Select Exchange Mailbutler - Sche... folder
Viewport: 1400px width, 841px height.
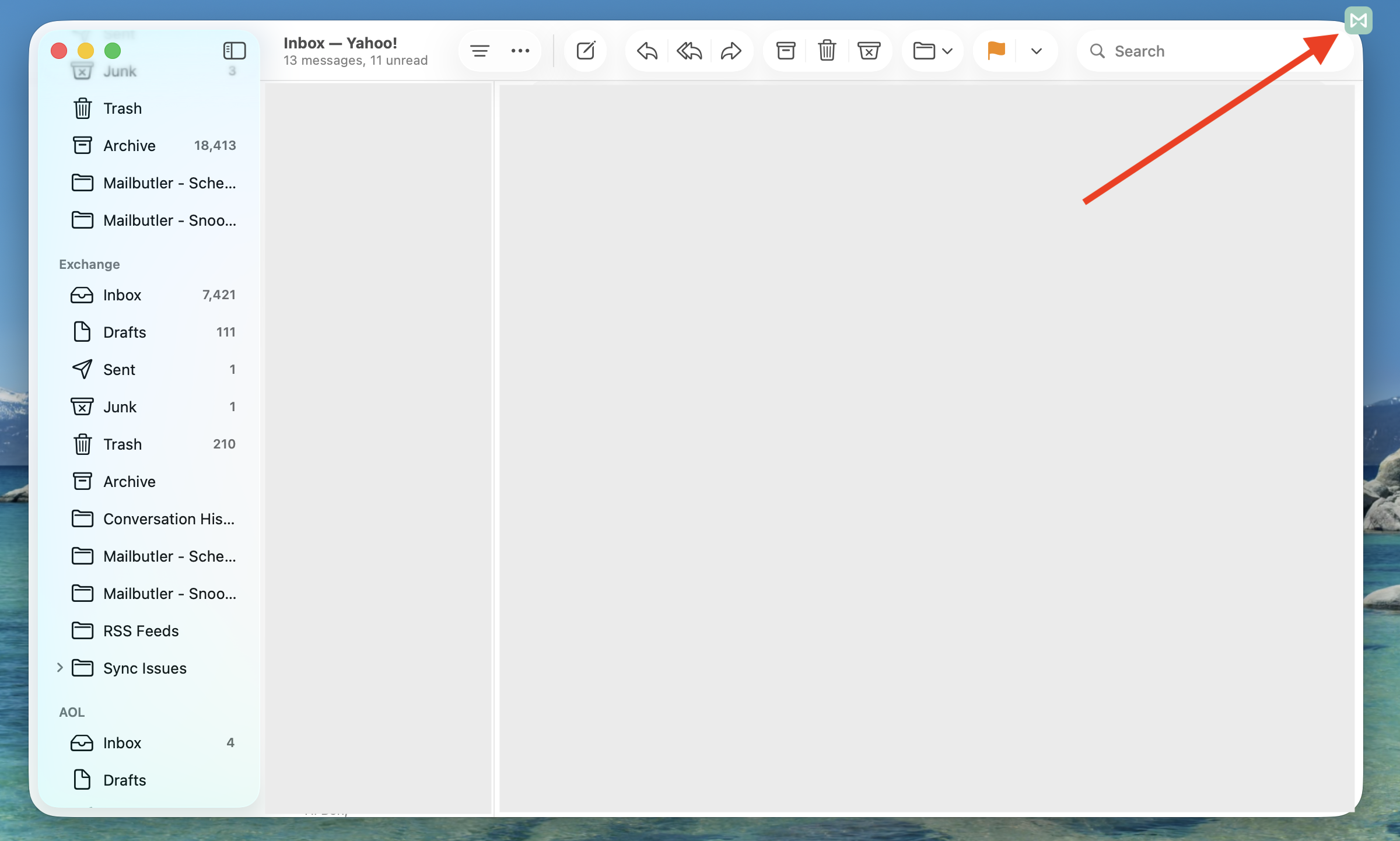tap(149, 556)
